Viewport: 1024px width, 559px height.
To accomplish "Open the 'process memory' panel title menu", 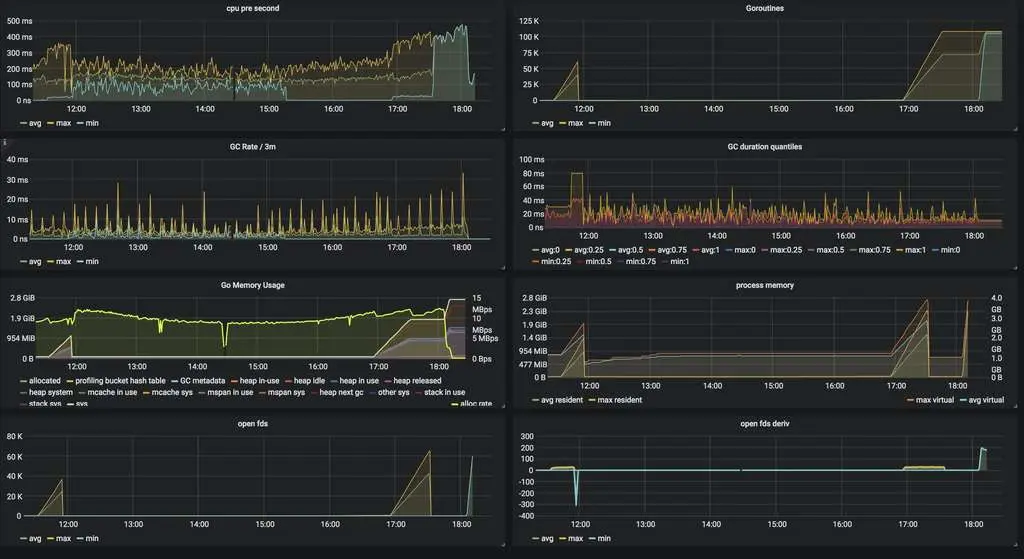I will pyautogui.click(x=765, y=285).
